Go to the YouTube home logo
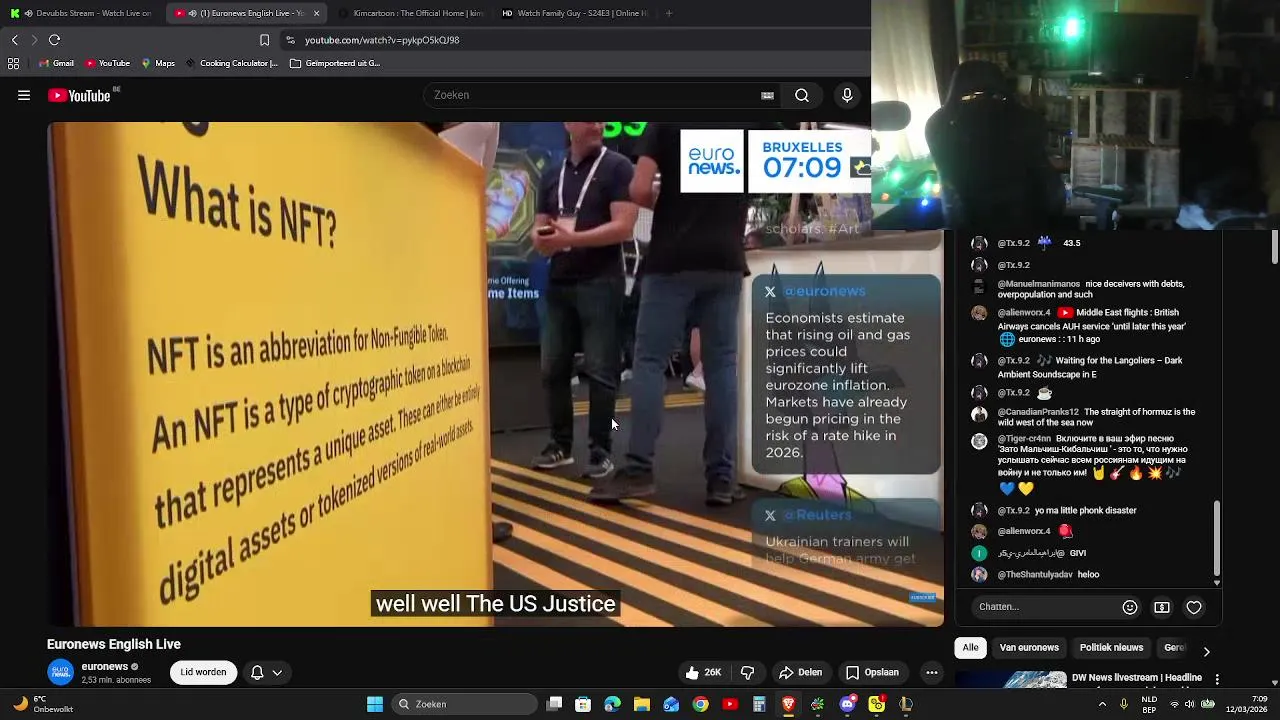Screen dimensions: 1280x720 (x=80, y=95)
